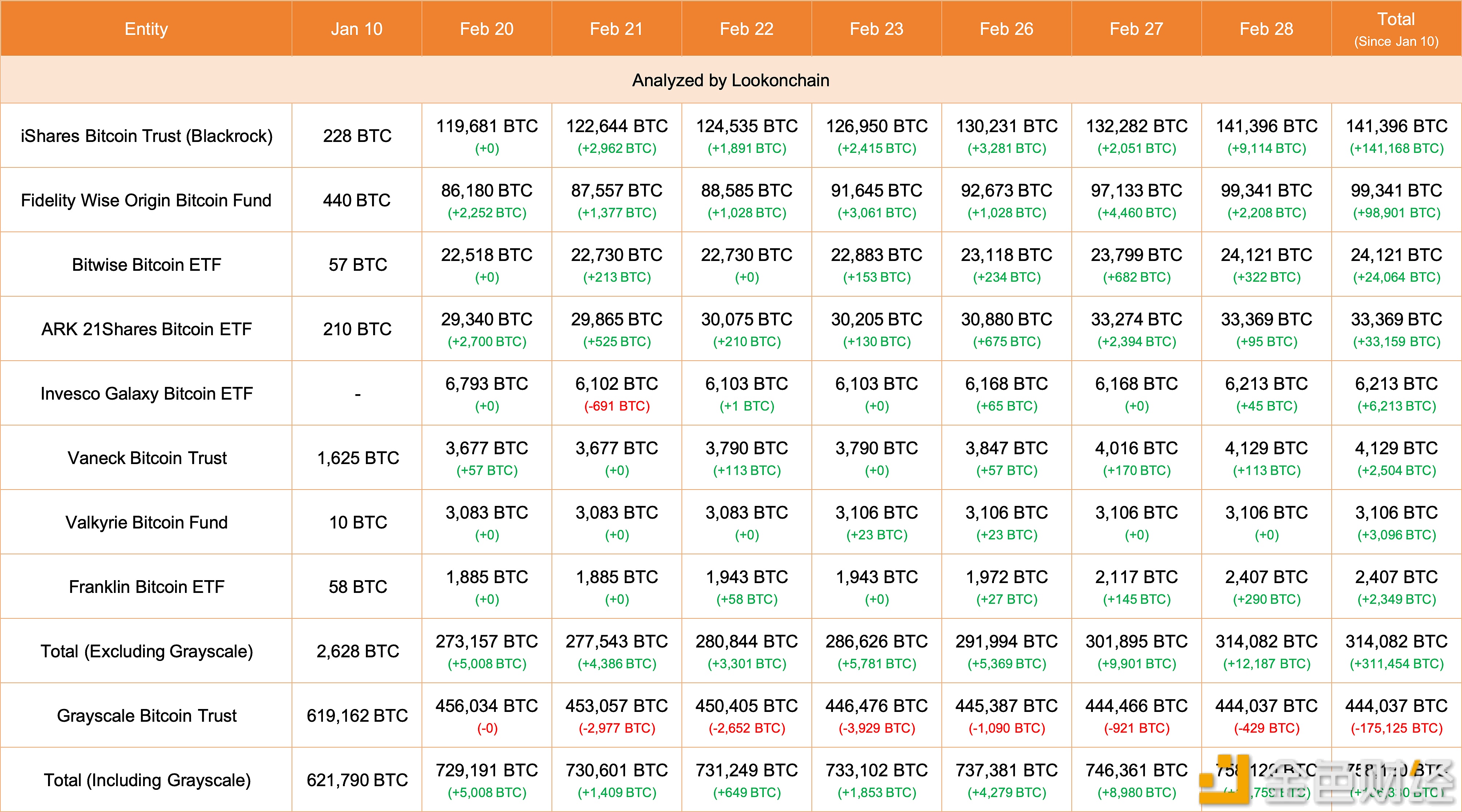Select the Bitwise Bitcoin ETF row label
This screenshot has width=1462, height=812.
[146, 265]
